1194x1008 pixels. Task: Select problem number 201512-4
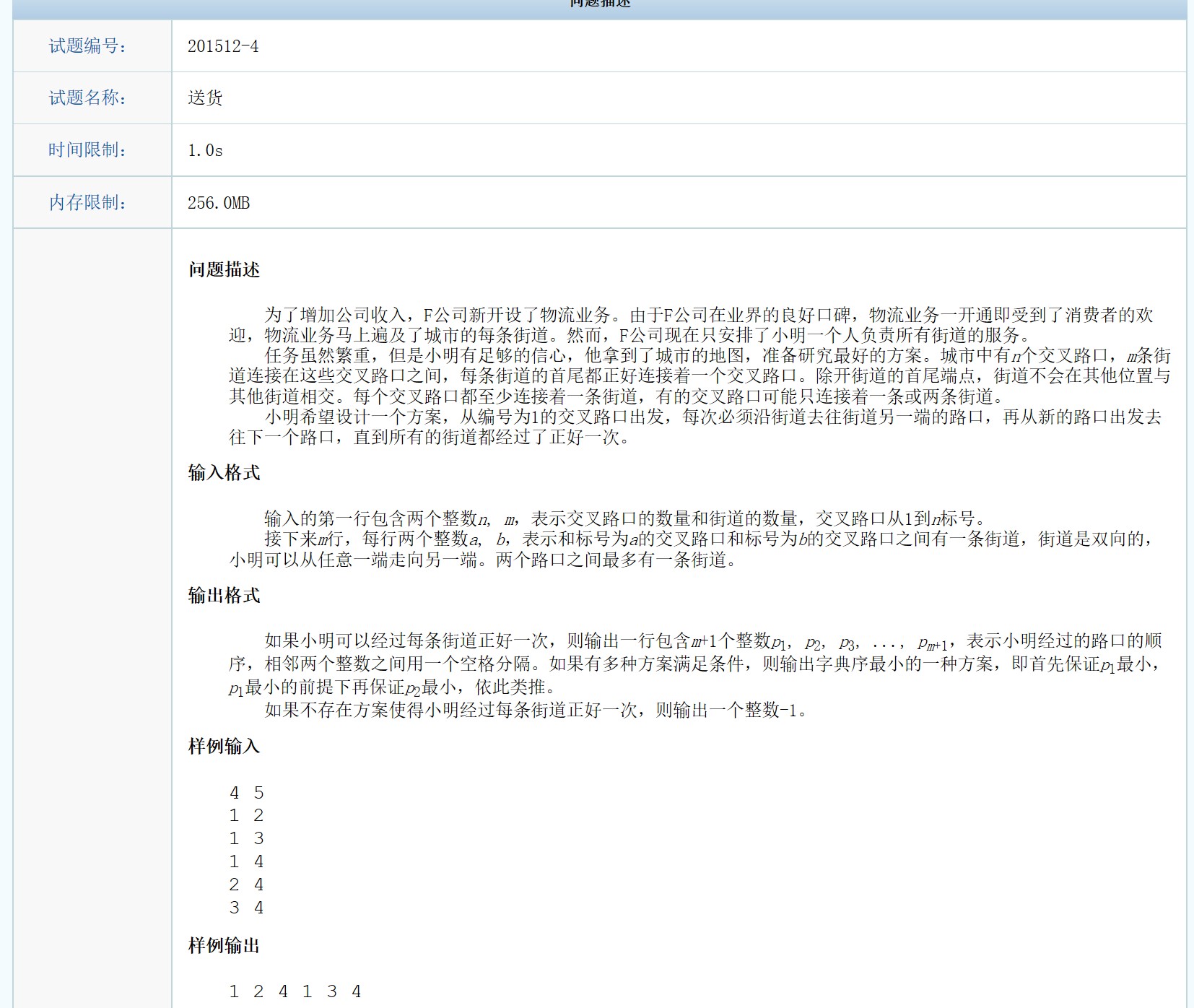tap(223, 46)
